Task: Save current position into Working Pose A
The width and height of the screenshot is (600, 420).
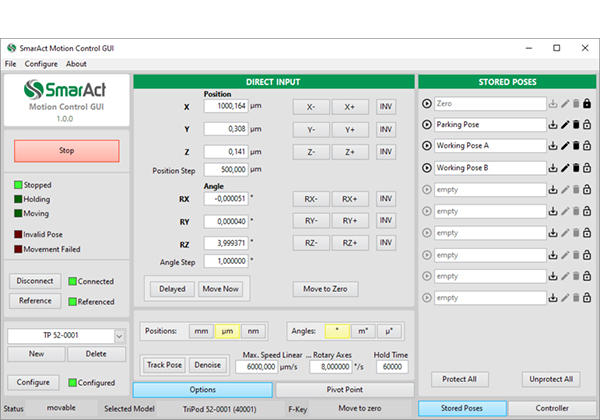Action: [553, 146]
